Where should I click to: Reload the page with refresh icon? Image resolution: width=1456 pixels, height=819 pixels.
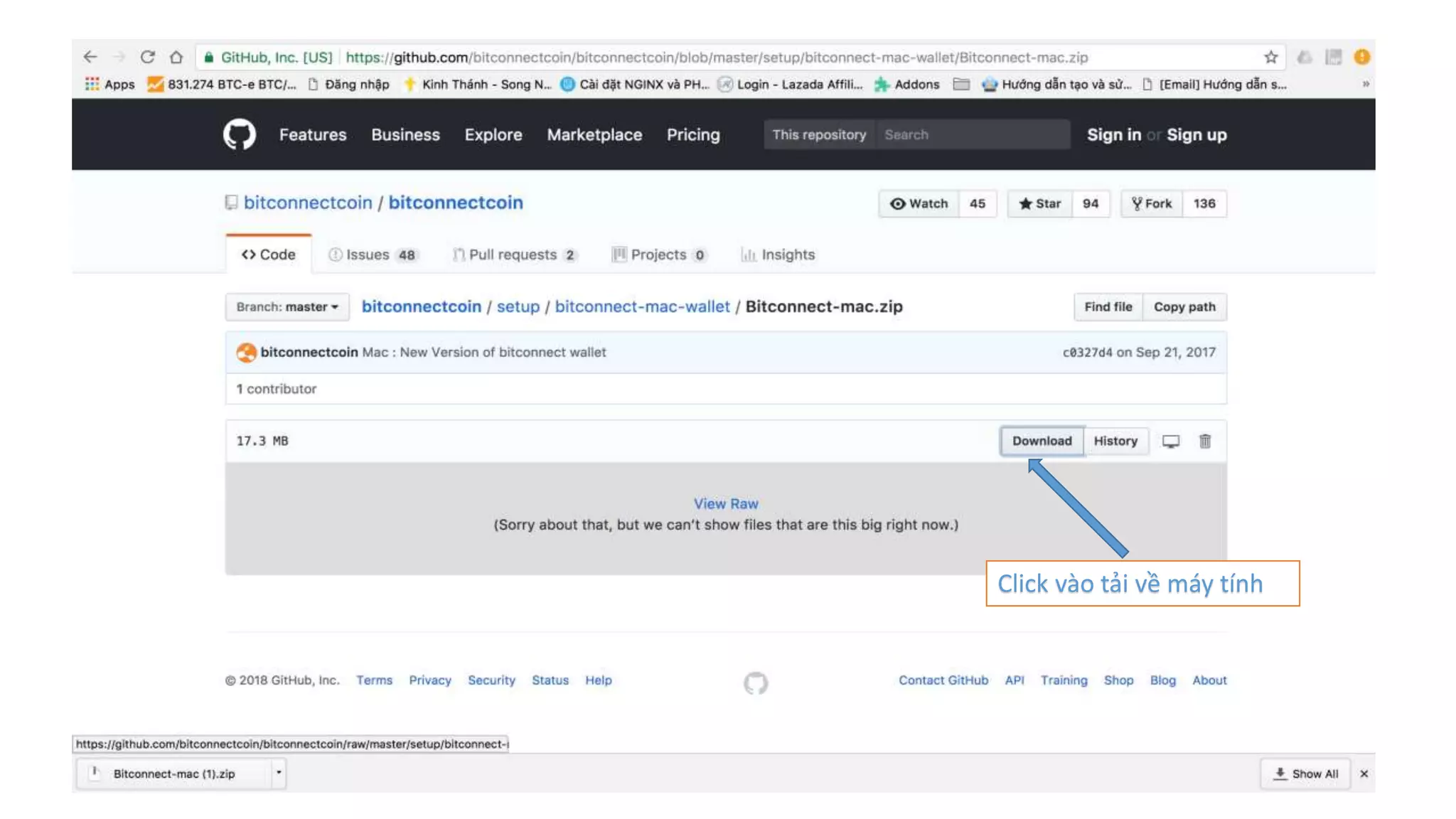point(147,58)
